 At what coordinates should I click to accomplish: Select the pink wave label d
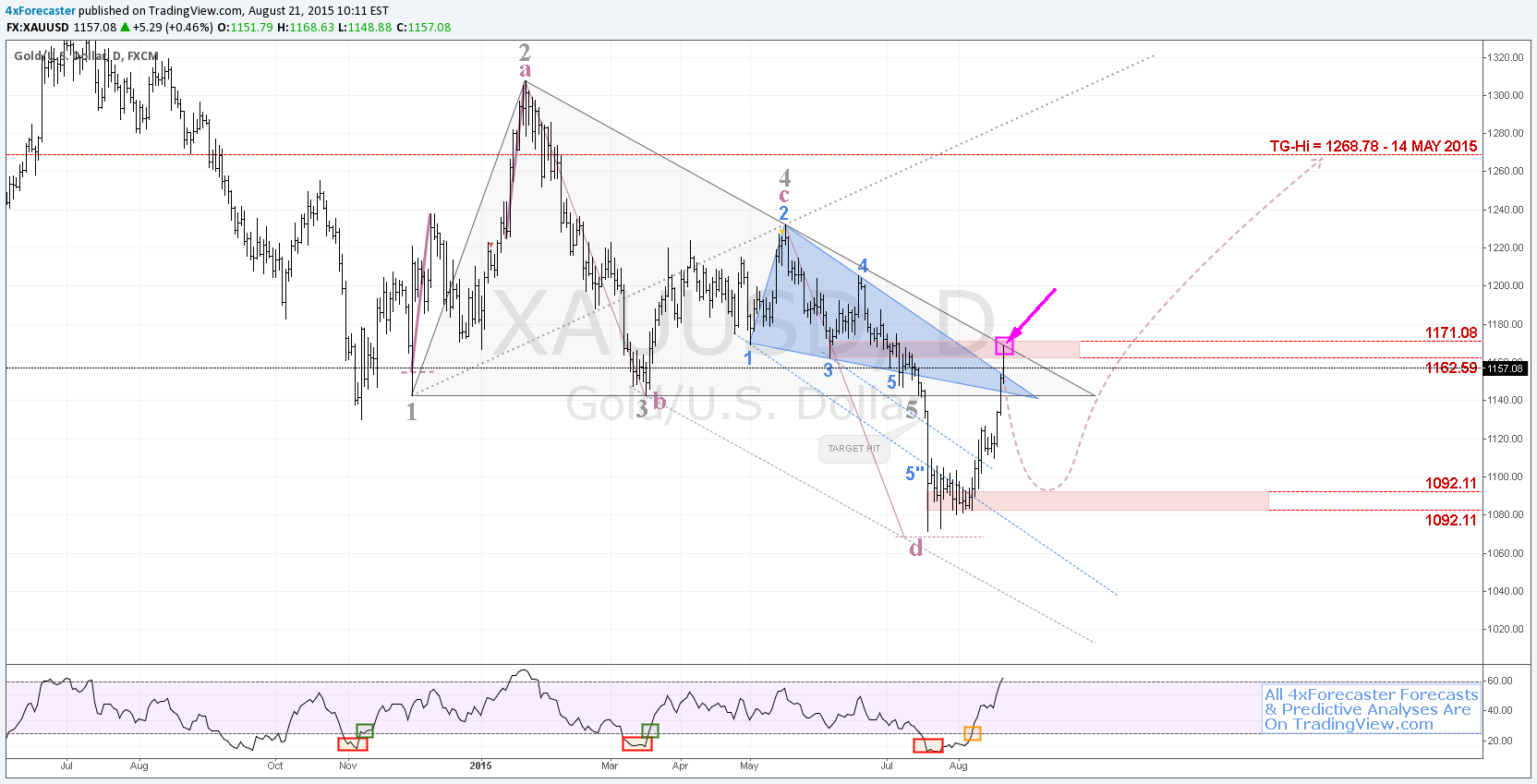coord(915,548)
